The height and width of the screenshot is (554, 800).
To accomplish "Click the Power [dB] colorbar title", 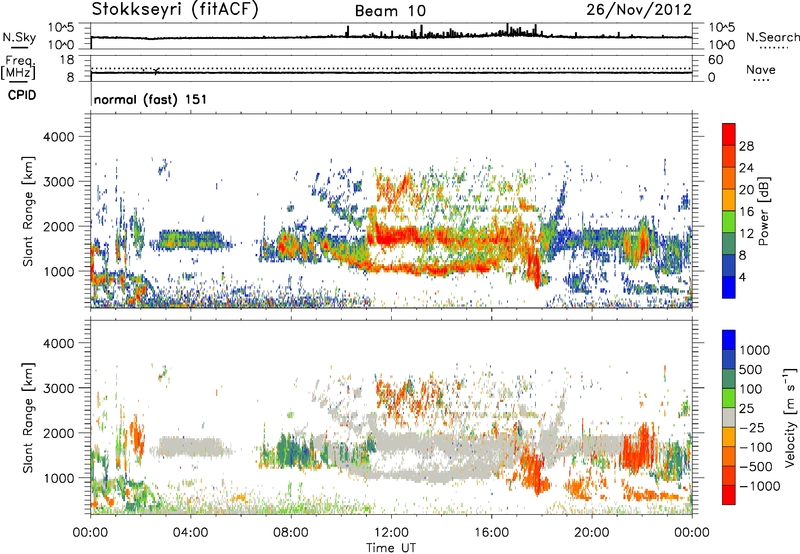I will [x=764, y=211].
